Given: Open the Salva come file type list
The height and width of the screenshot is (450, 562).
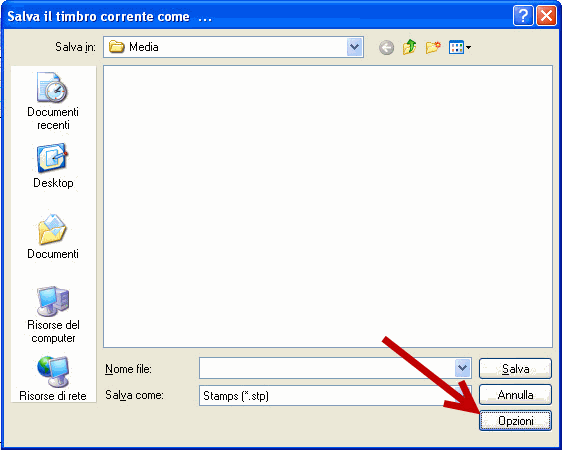Looking at the screenshot, I should (335, 396).
